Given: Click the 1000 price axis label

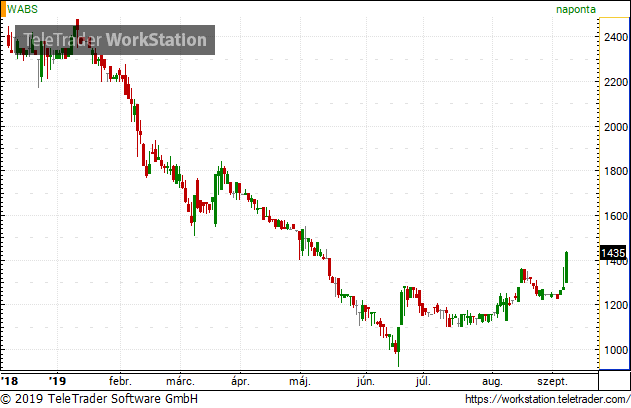Looking at the screenshot, I should (615, 350).
